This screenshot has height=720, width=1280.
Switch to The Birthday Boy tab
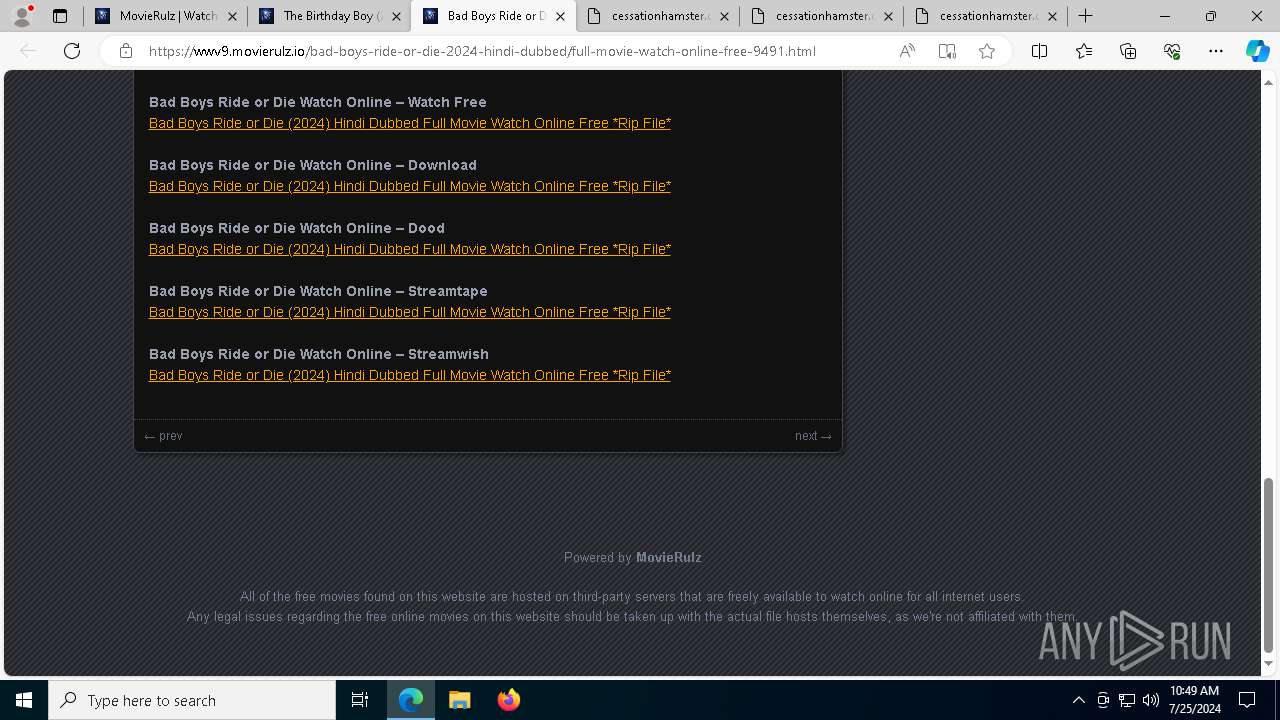coord(330,16)
